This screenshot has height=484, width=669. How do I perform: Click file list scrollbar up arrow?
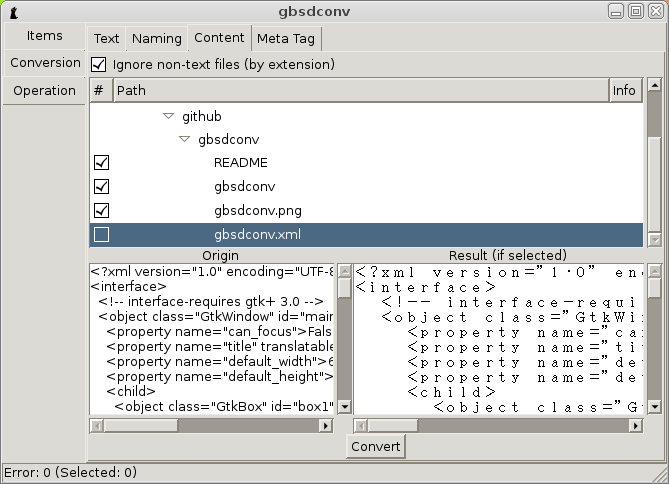click(654, 85)
